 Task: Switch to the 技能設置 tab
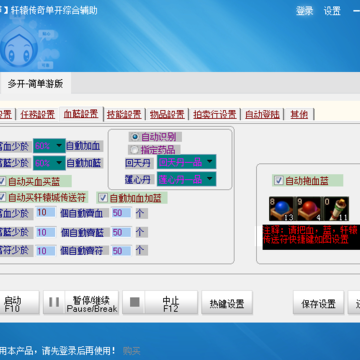pos(124,114)
